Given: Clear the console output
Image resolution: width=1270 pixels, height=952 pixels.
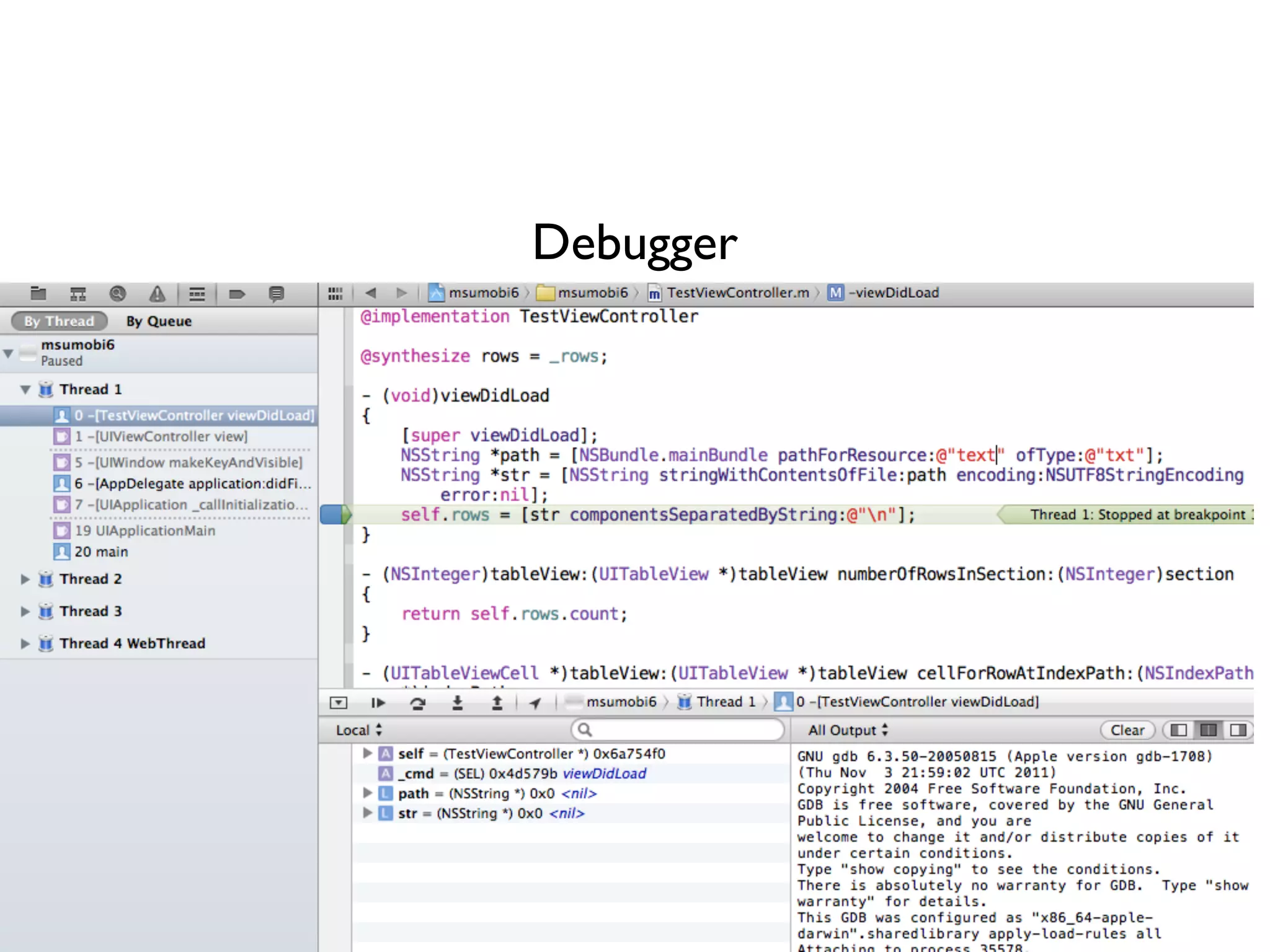Looking at the screenshot, I should (x=1127, y=730).
